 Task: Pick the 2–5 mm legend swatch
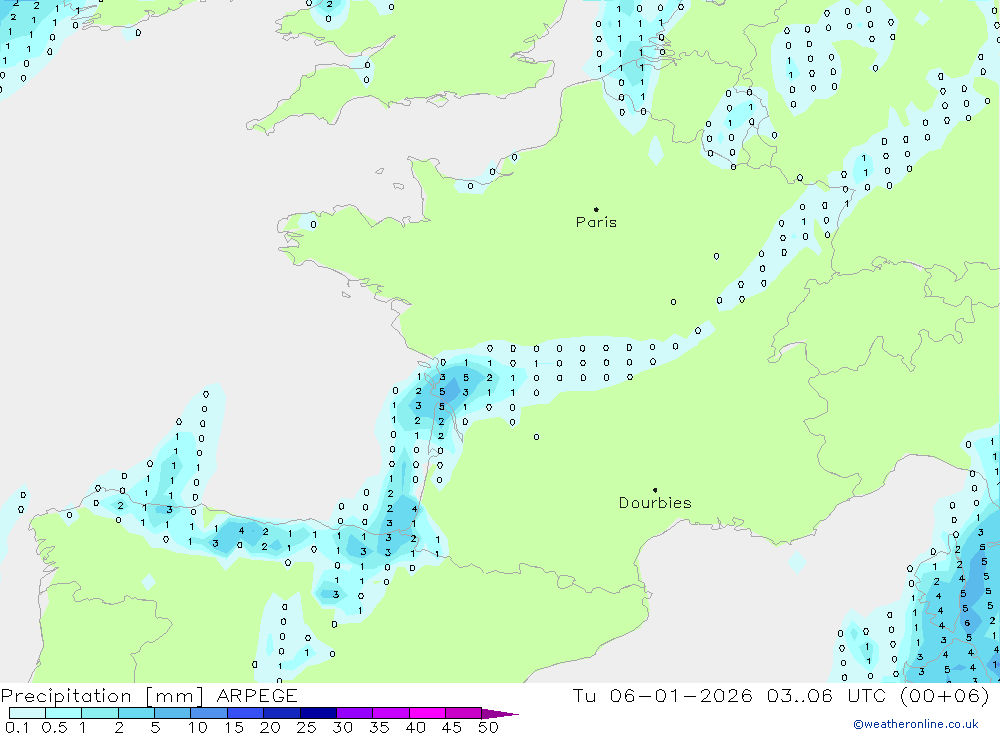point(136,713)
